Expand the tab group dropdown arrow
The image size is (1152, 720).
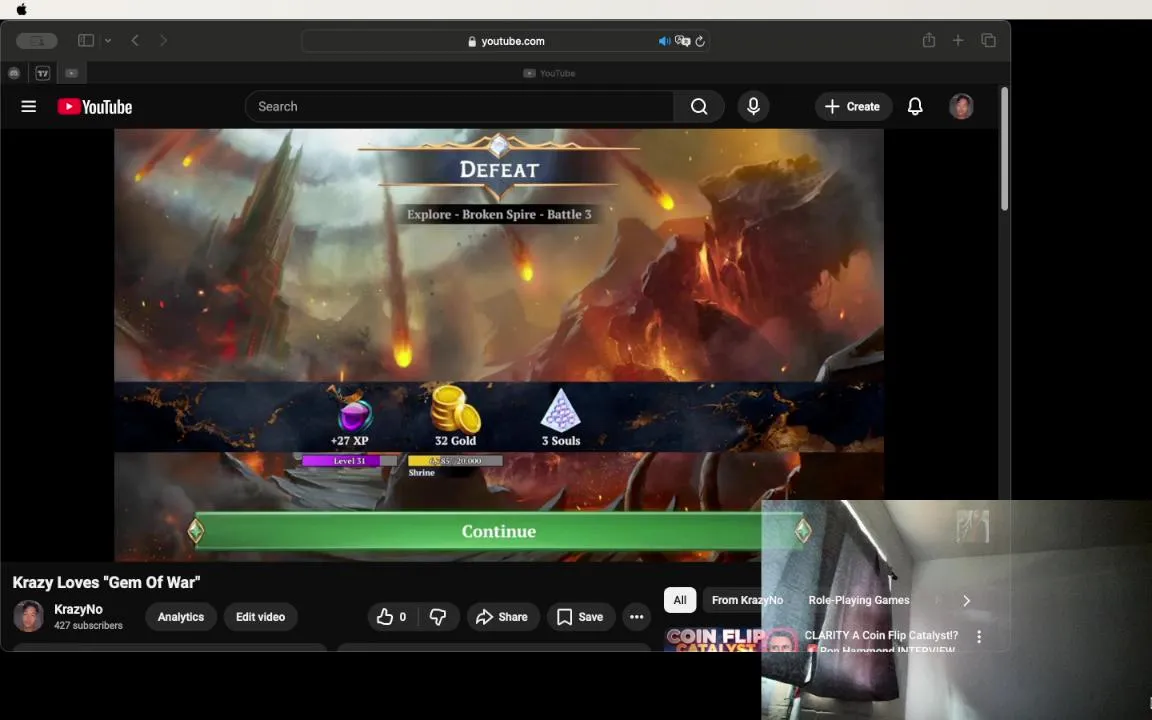108,40
